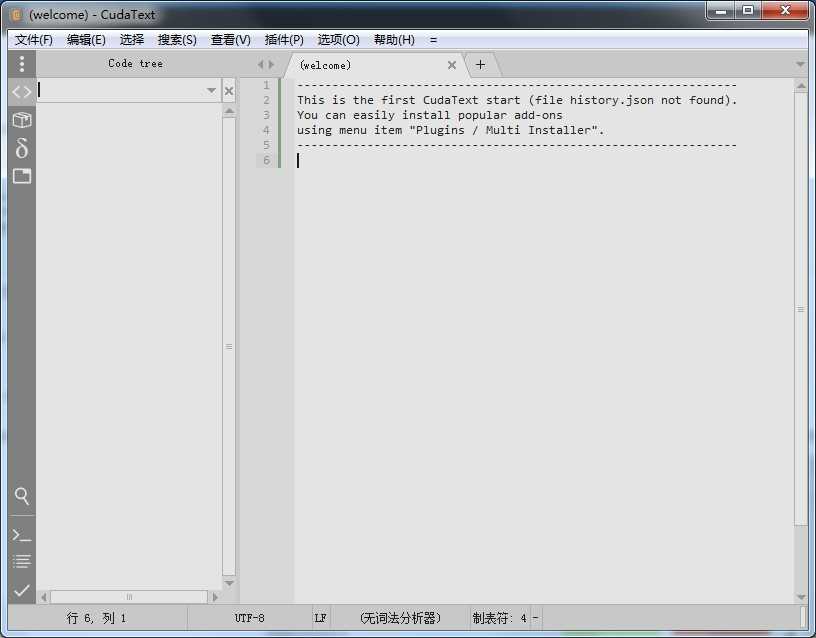Switch side panel with left arrow
Viewport: 816px width, 638px height.
tap(260, 64)
